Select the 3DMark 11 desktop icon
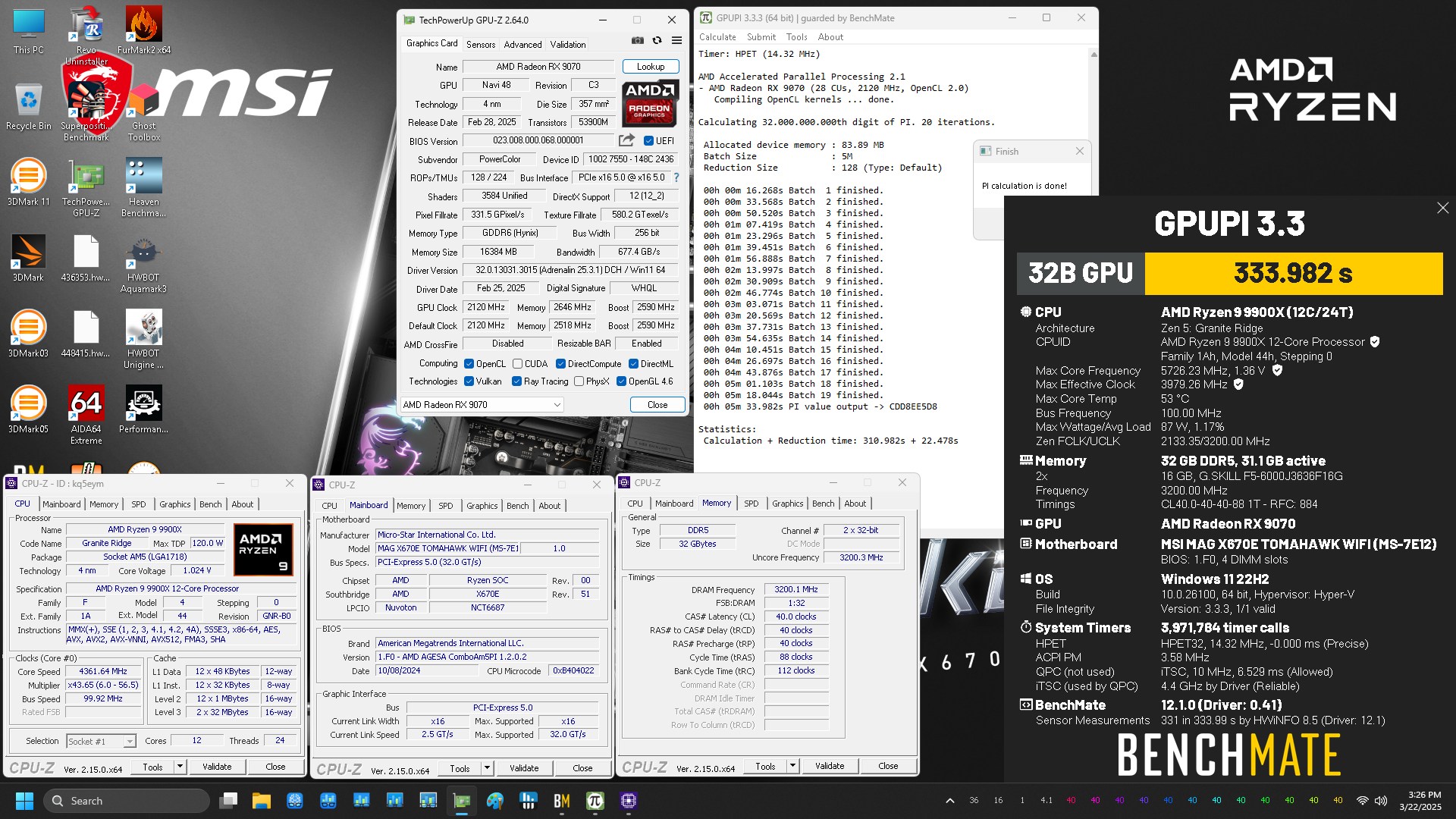The width and height of the screenshot is (1456, 819). (29, 183)
